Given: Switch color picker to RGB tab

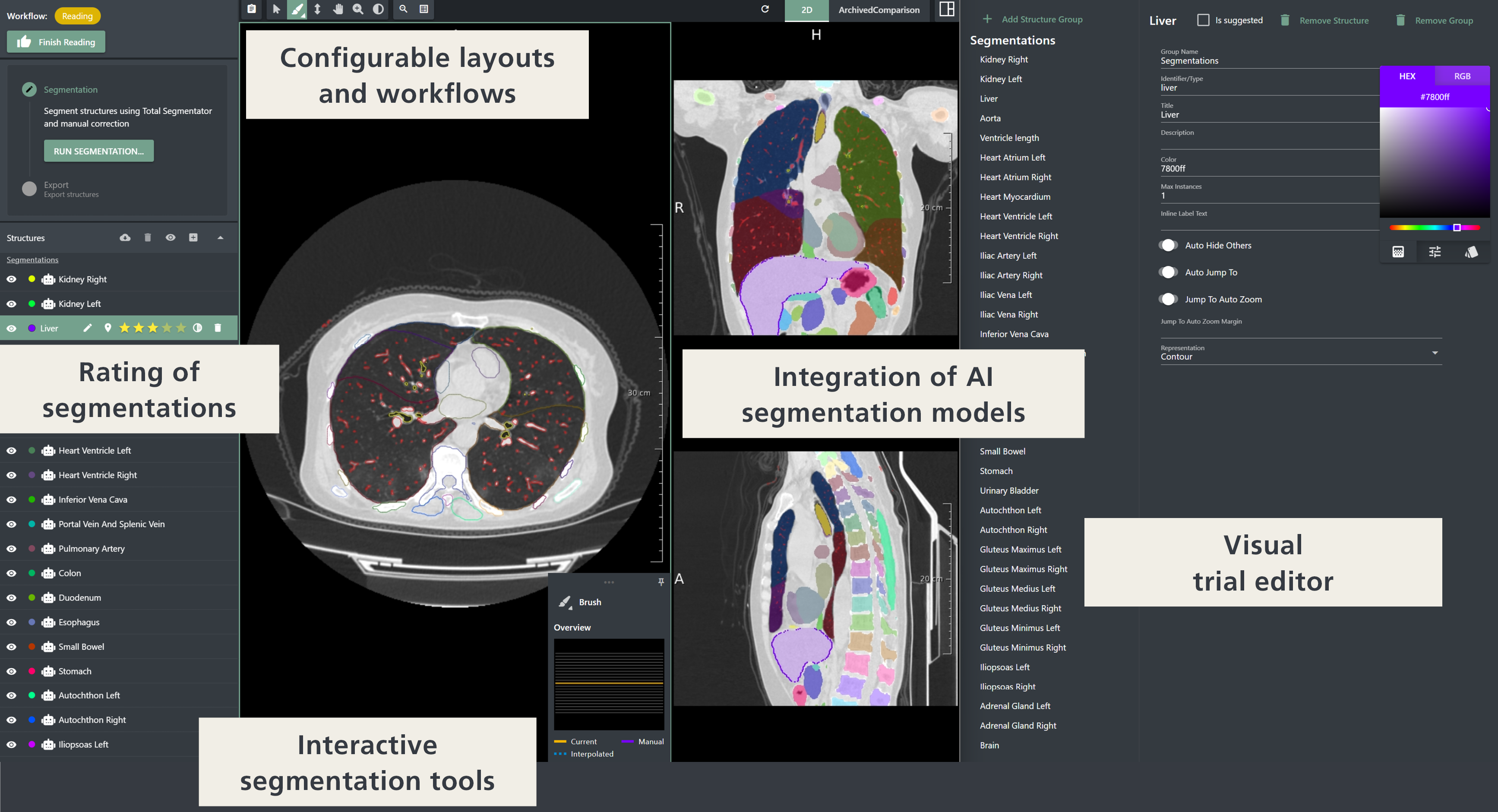Looking at the screenshot, I should click(x=1462, y=76).
